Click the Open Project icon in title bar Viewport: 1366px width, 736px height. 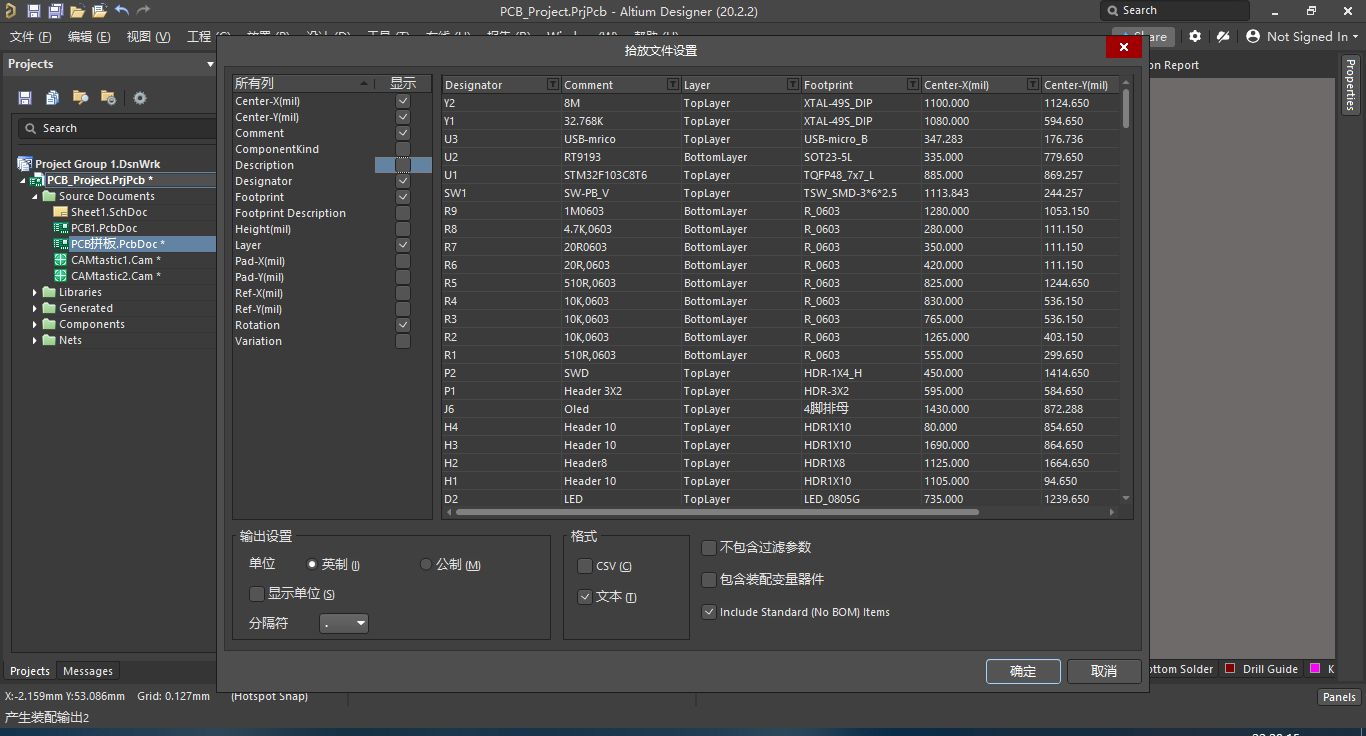point(99,11)
